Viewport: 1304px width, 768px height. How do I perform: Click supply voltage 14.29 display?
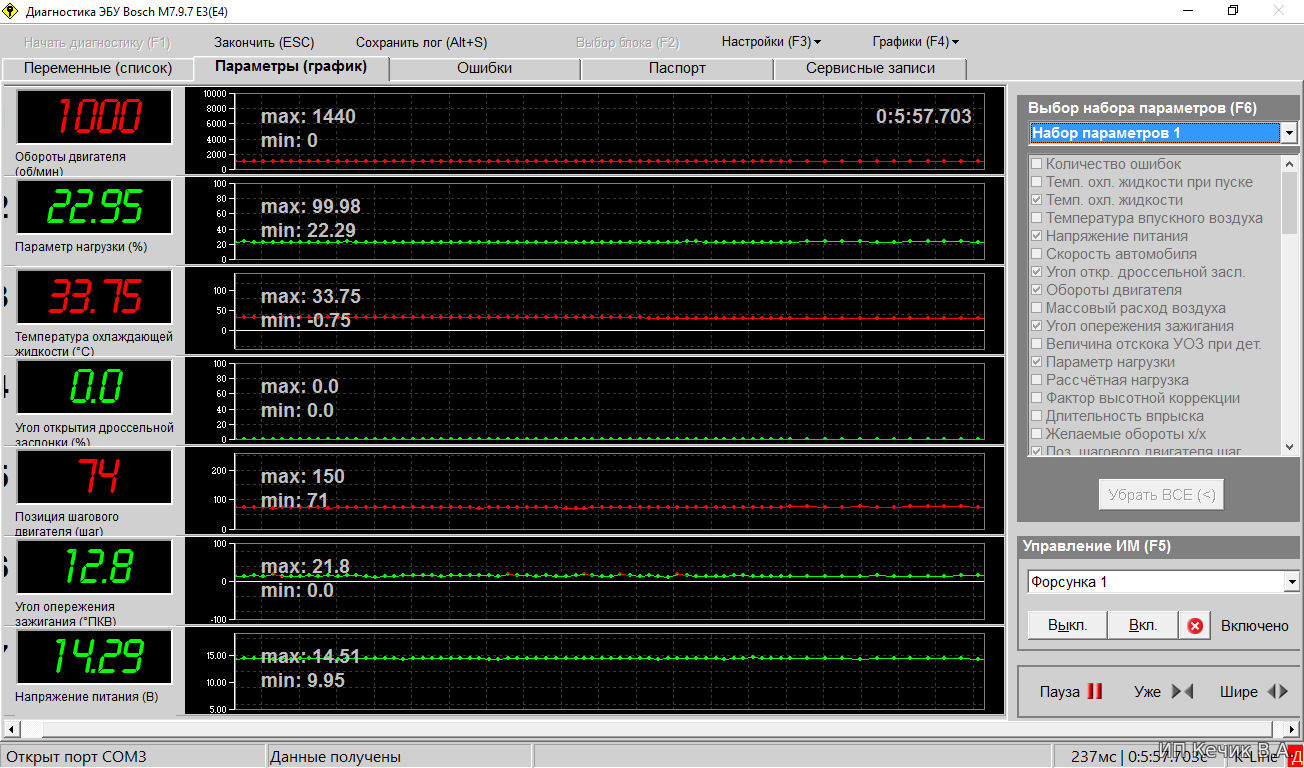pyautogui.click(x=95, y=657)
